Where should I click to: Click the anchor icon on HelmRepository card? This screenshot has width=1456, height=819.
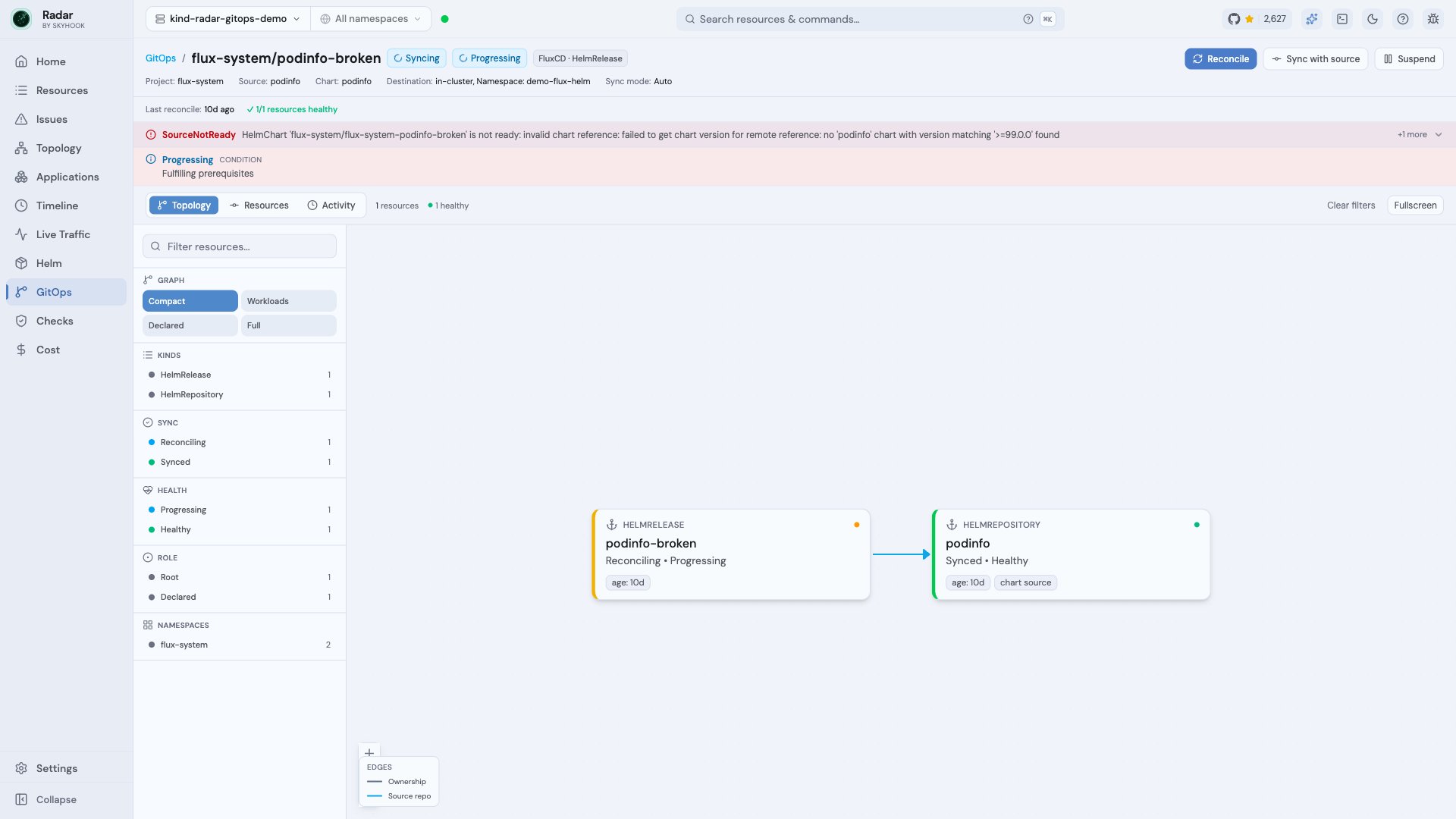952,525
